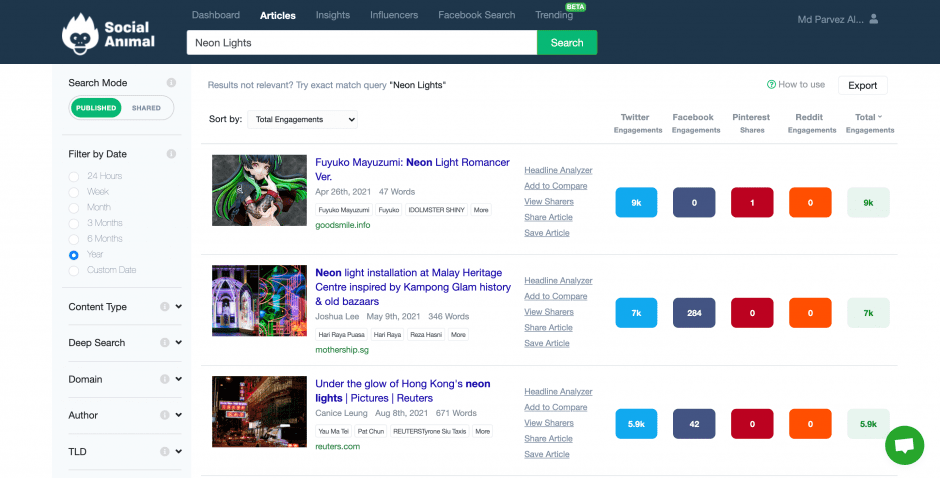Click the Content Type info icon

(165, 306)
